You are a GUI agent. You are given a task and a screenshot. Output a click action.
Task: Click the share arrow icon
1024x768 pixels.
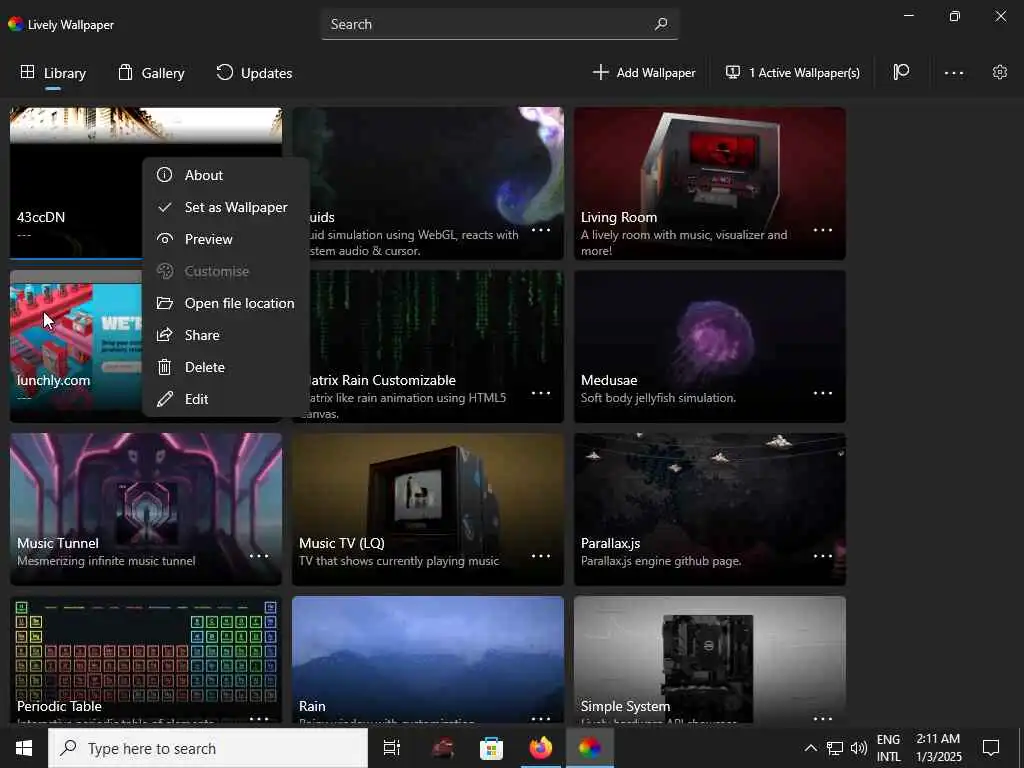[165, 334]
